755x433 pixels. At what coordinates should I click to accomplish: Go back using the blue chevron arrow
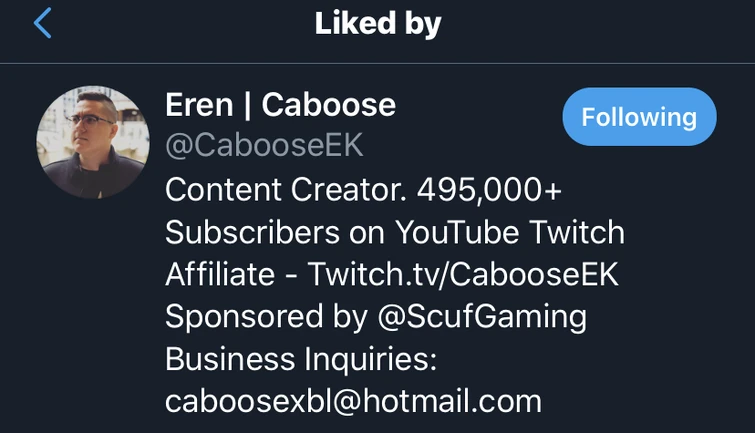click(42, 24)
